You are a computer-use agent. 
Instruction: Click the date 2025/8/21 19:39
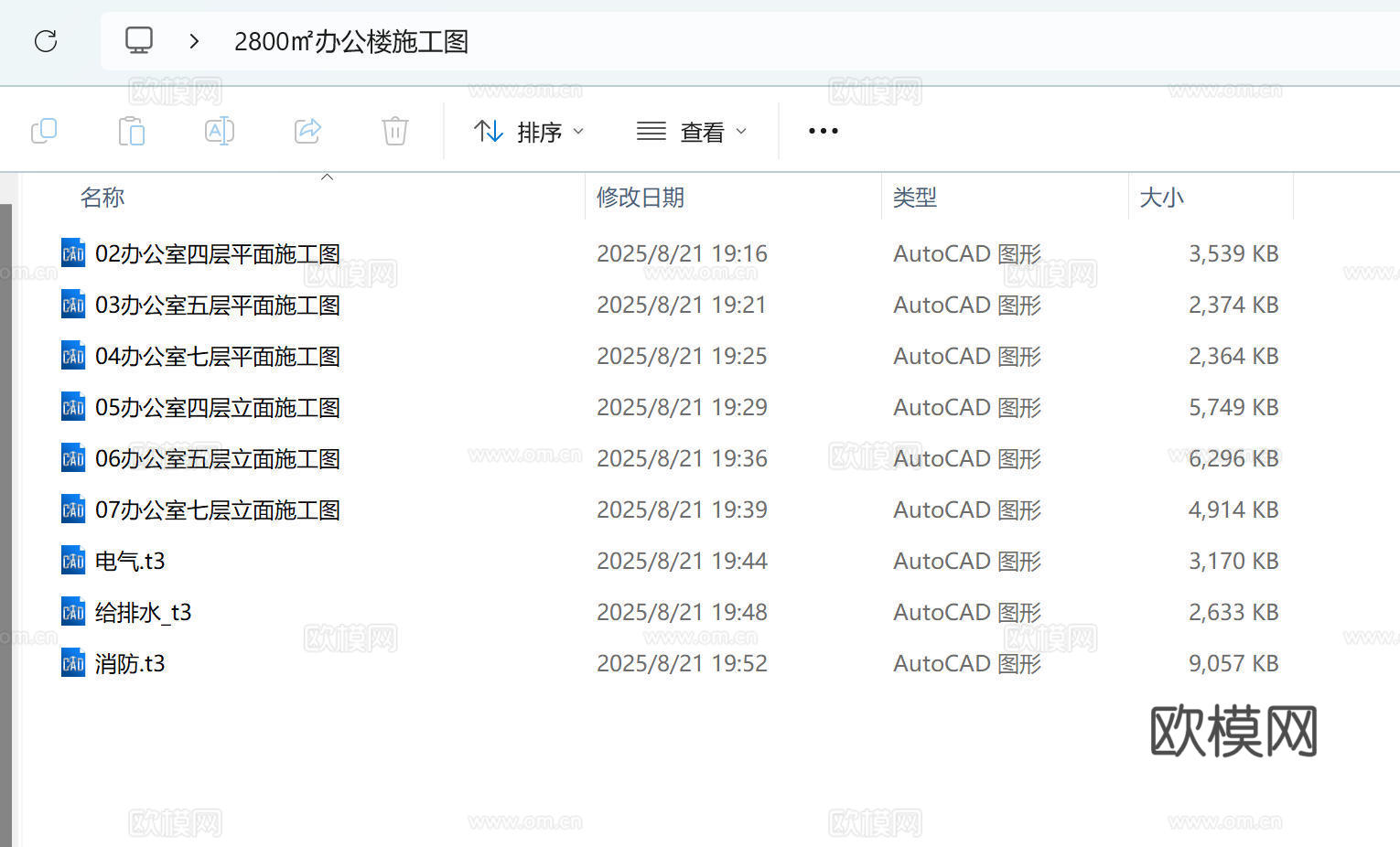pos(682,509)
